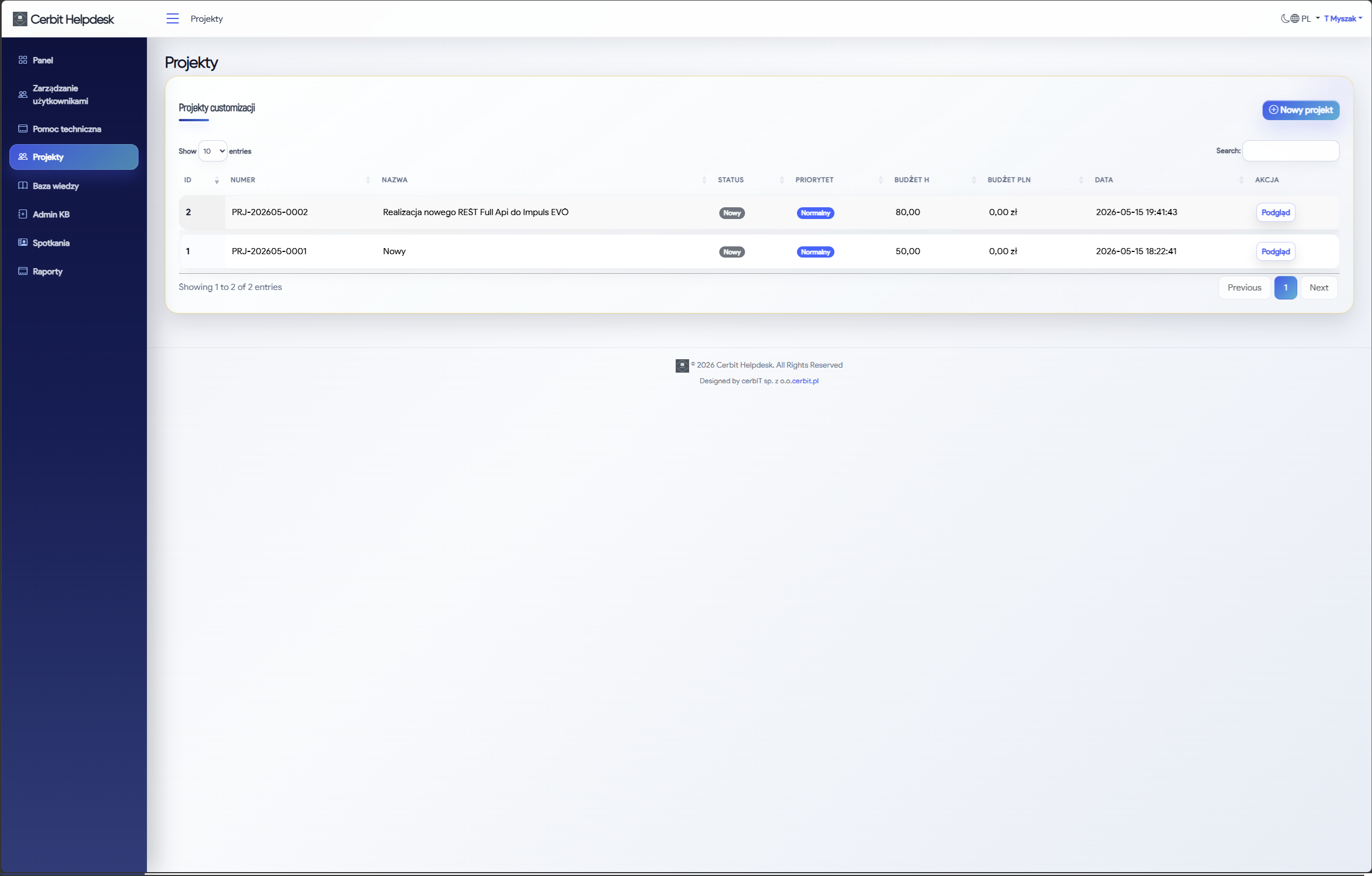The width and height of the screenshot is (1372, 876).
Task: Switch to dark mode moon icon
Action: click(1284, 19)
